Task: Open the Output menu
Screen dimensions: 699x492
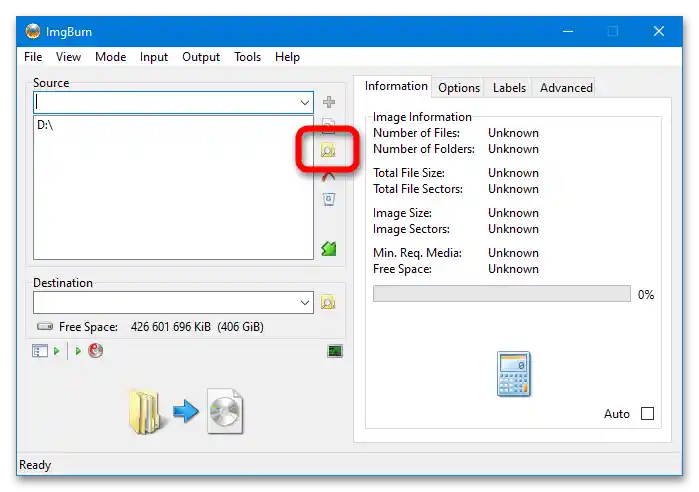Action: pyautogui.click(x=201, y=57)
